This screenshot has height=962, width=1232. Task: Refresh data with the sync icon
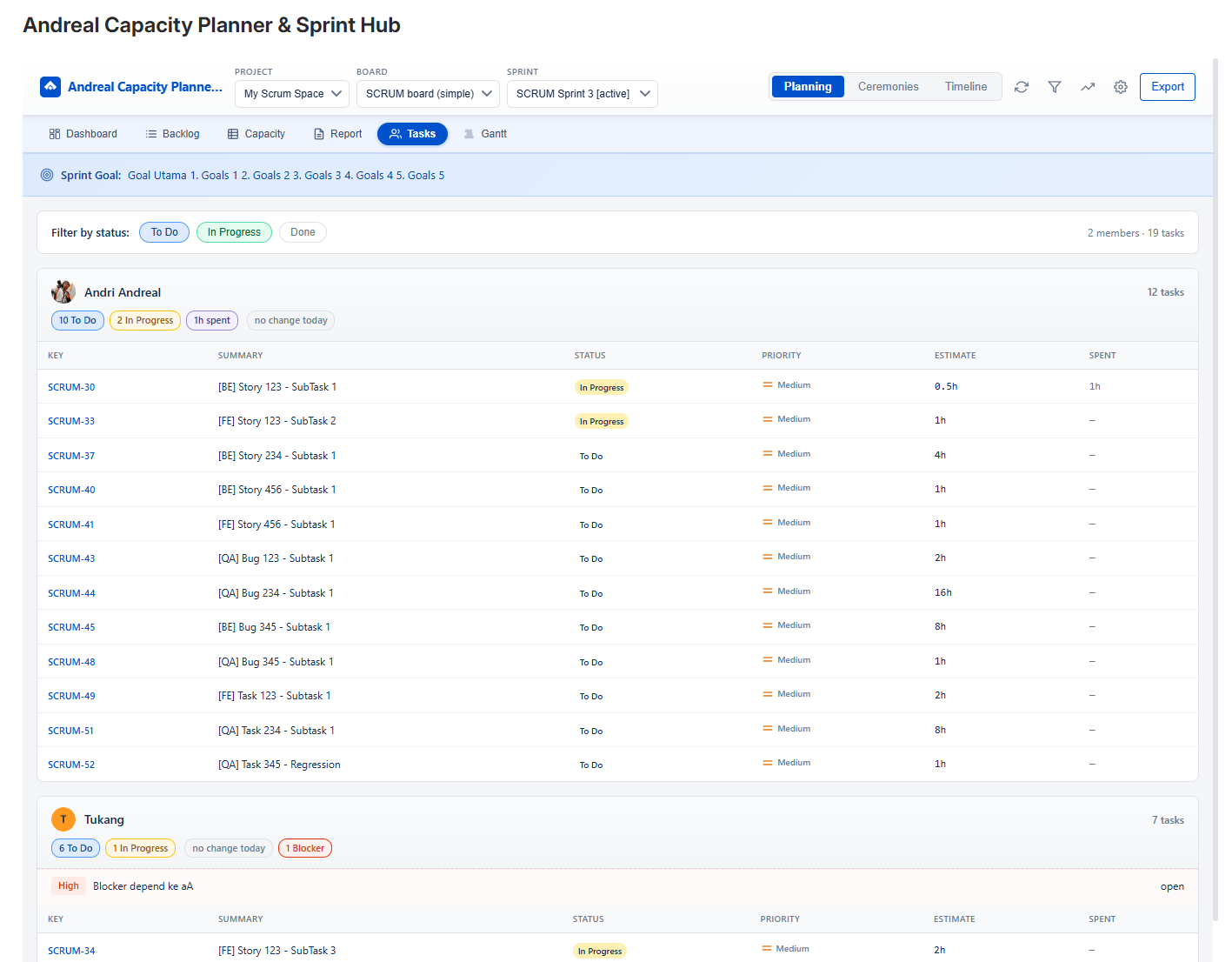click(1021, 87)
